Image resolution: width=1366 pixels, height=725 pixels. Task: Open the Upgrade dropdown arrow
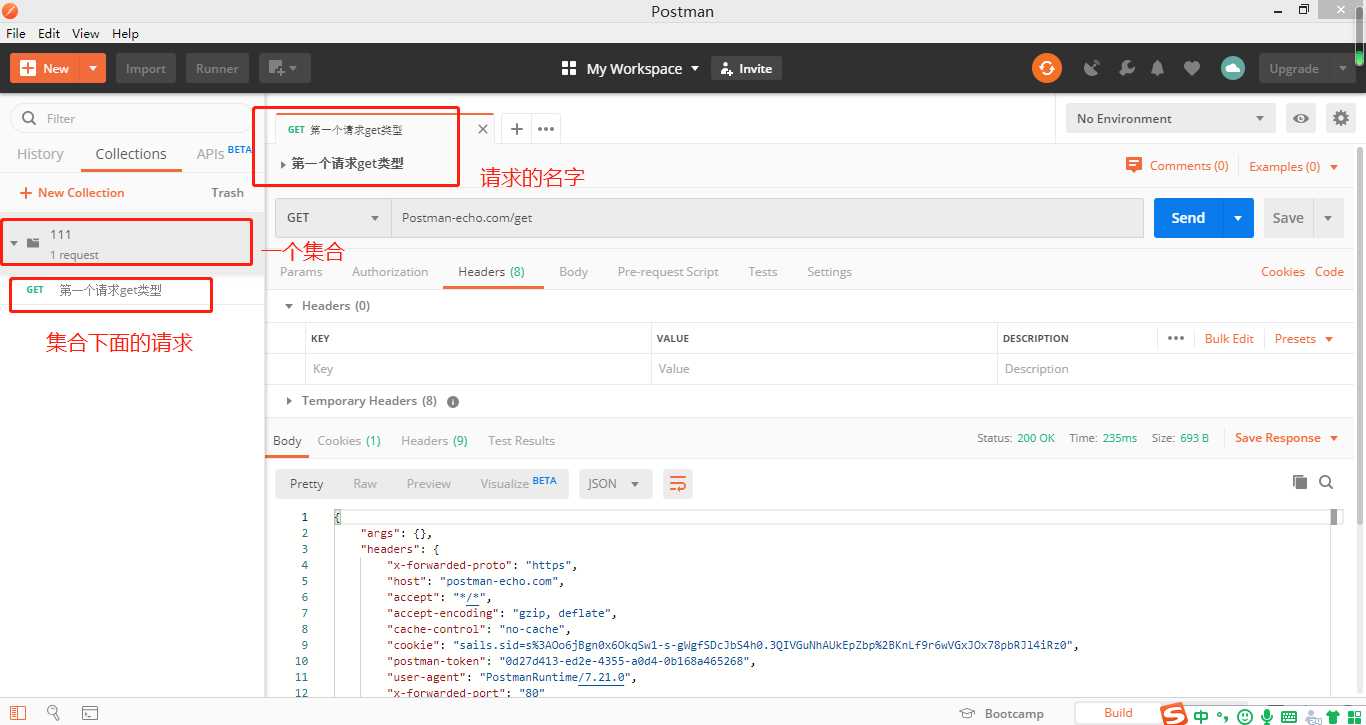pos(1341,68)
